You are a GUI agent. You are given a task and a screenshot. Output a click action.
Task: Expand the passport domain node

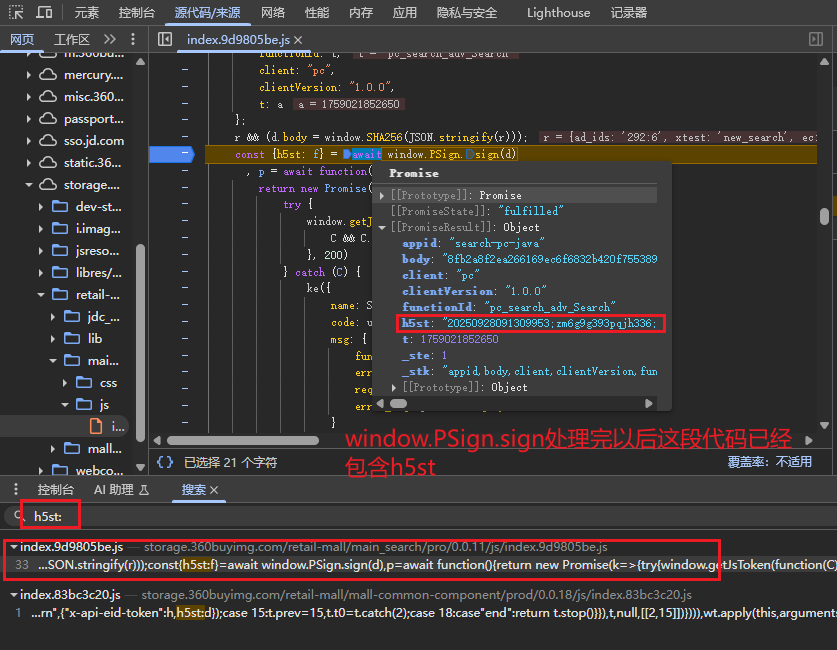(x=28, y=118)
